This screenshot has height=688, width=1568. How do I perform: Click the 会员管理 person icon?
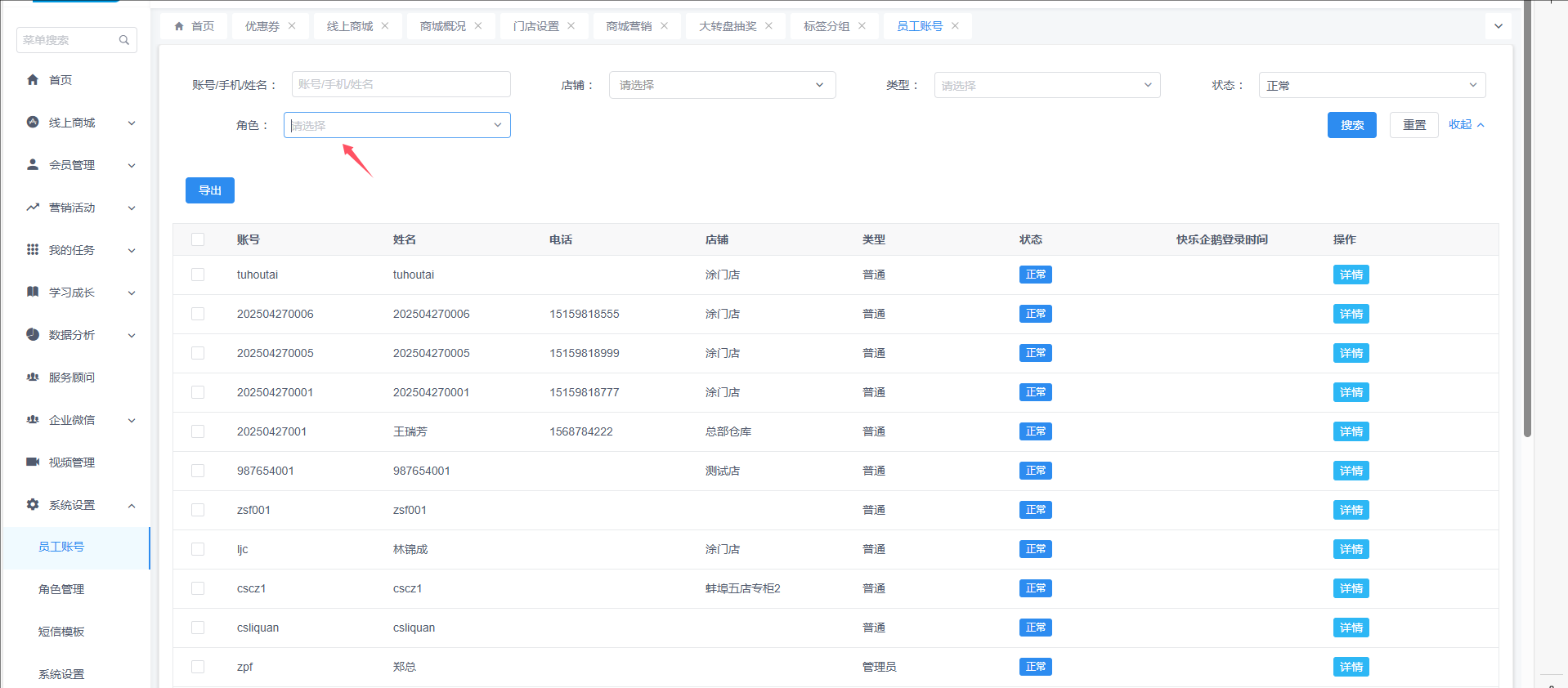(33, 164)
